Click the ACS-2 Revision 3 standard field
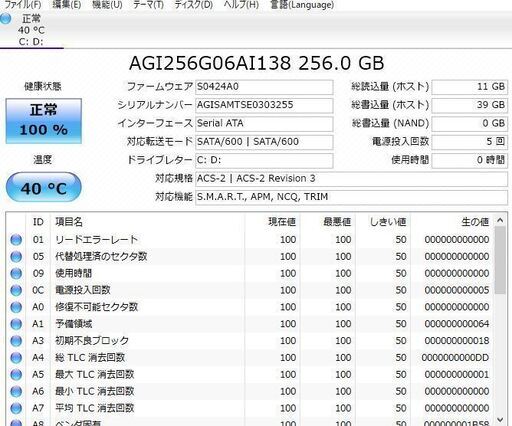This screenshot has width=512, height=426. coord(351,179)
